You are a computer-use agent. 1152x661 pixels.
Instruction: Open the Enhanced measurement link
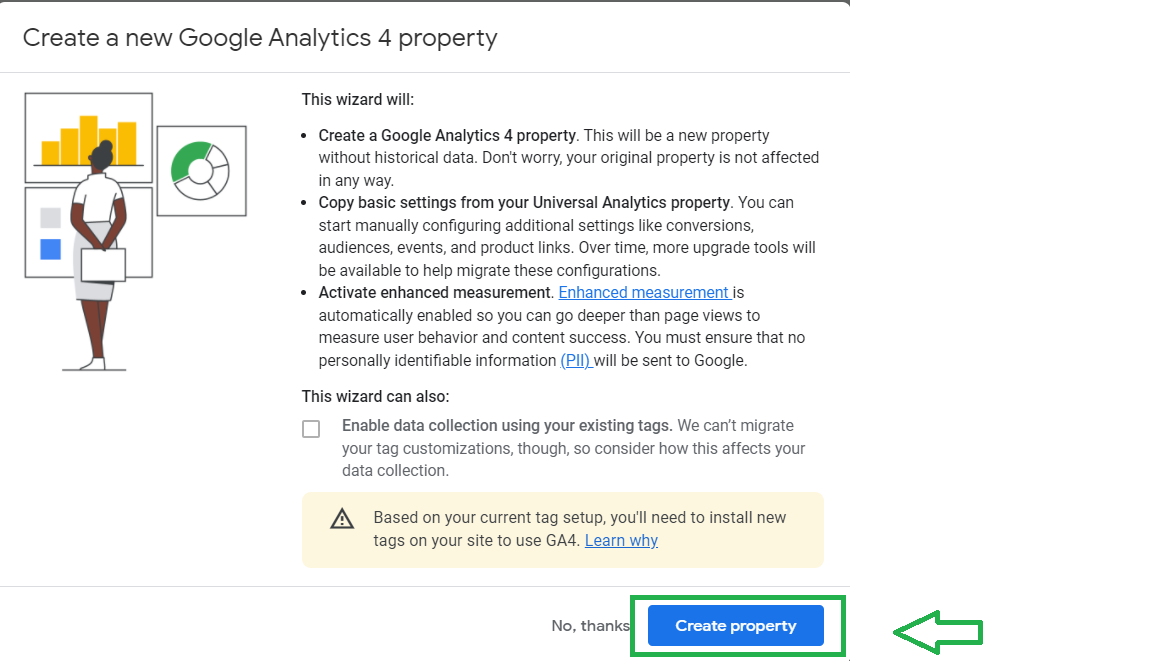[x=644, y=292]
